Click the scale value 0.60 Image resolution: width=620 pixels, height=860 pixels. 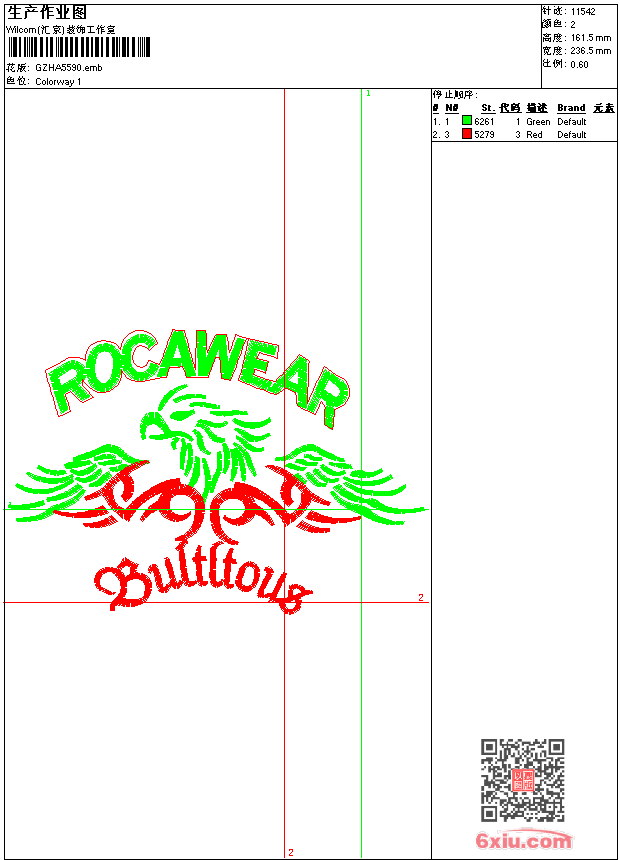click(579, 65)
